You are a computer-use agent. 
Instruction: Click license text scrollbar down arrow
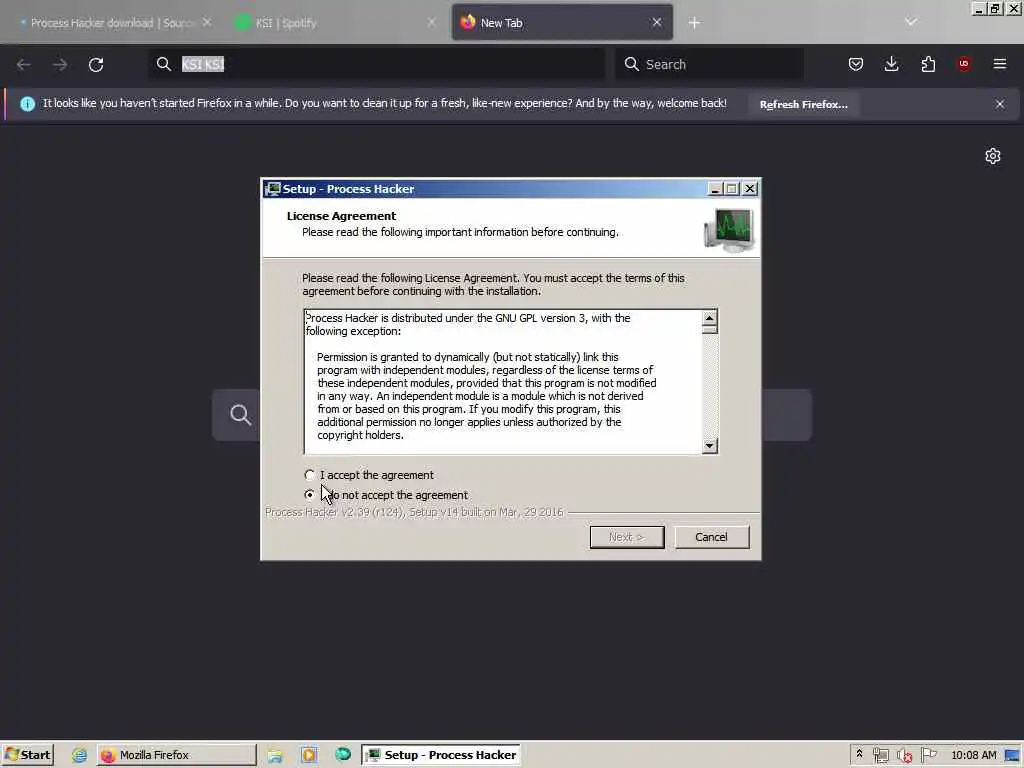709,446
